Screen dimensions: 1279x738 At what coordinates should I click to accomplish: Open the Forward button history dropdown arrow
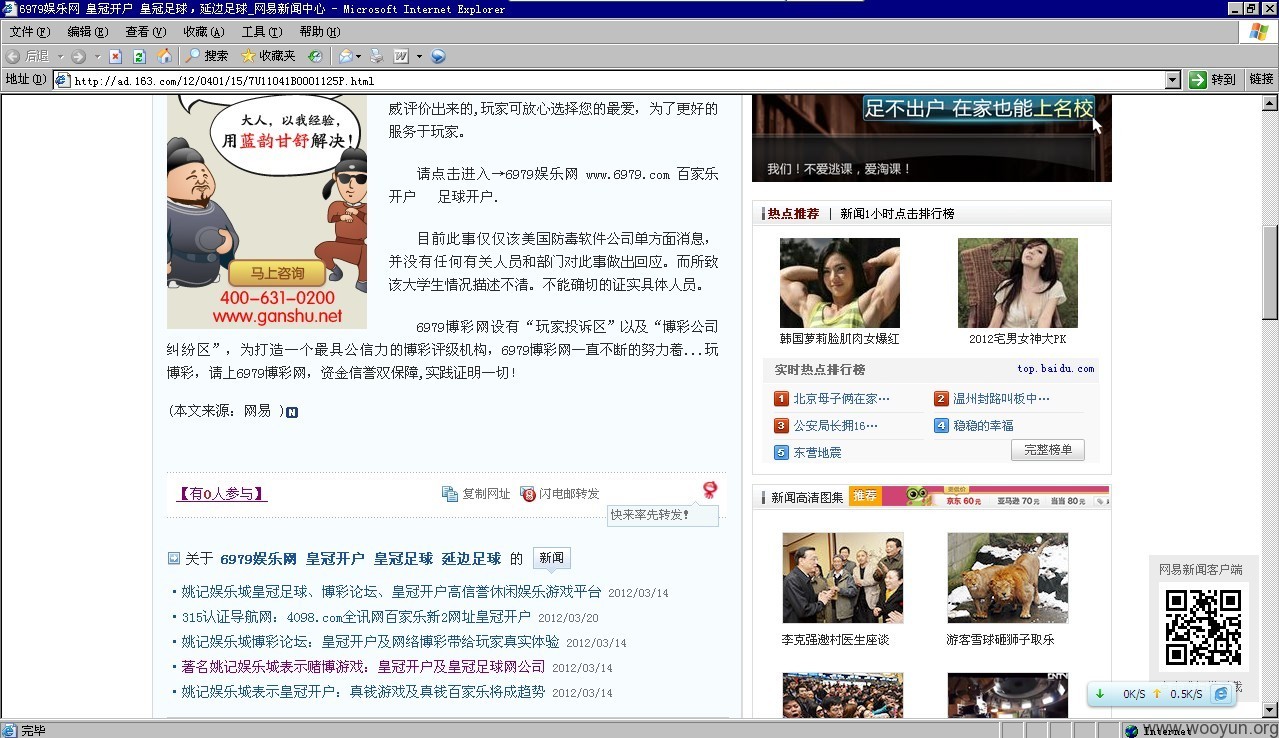click(x=97, y=56)
